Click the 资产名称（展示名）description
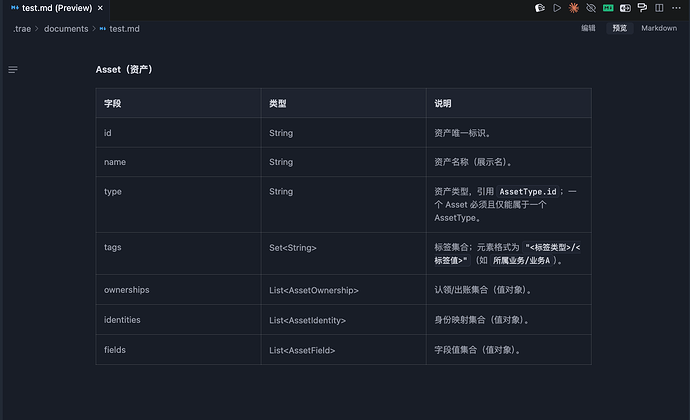690x420 pixels. pyautogui.click(x=473, y=162)
